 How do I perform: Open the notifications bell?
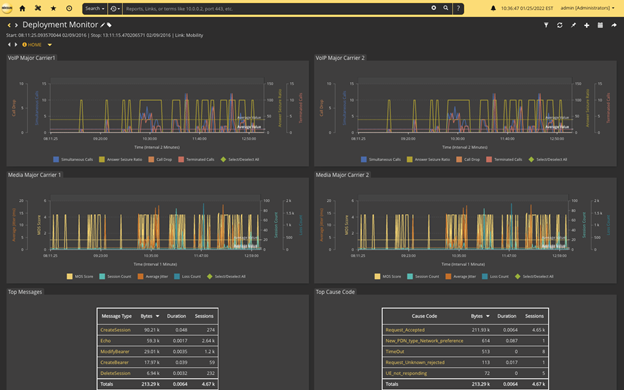(493, 8)
